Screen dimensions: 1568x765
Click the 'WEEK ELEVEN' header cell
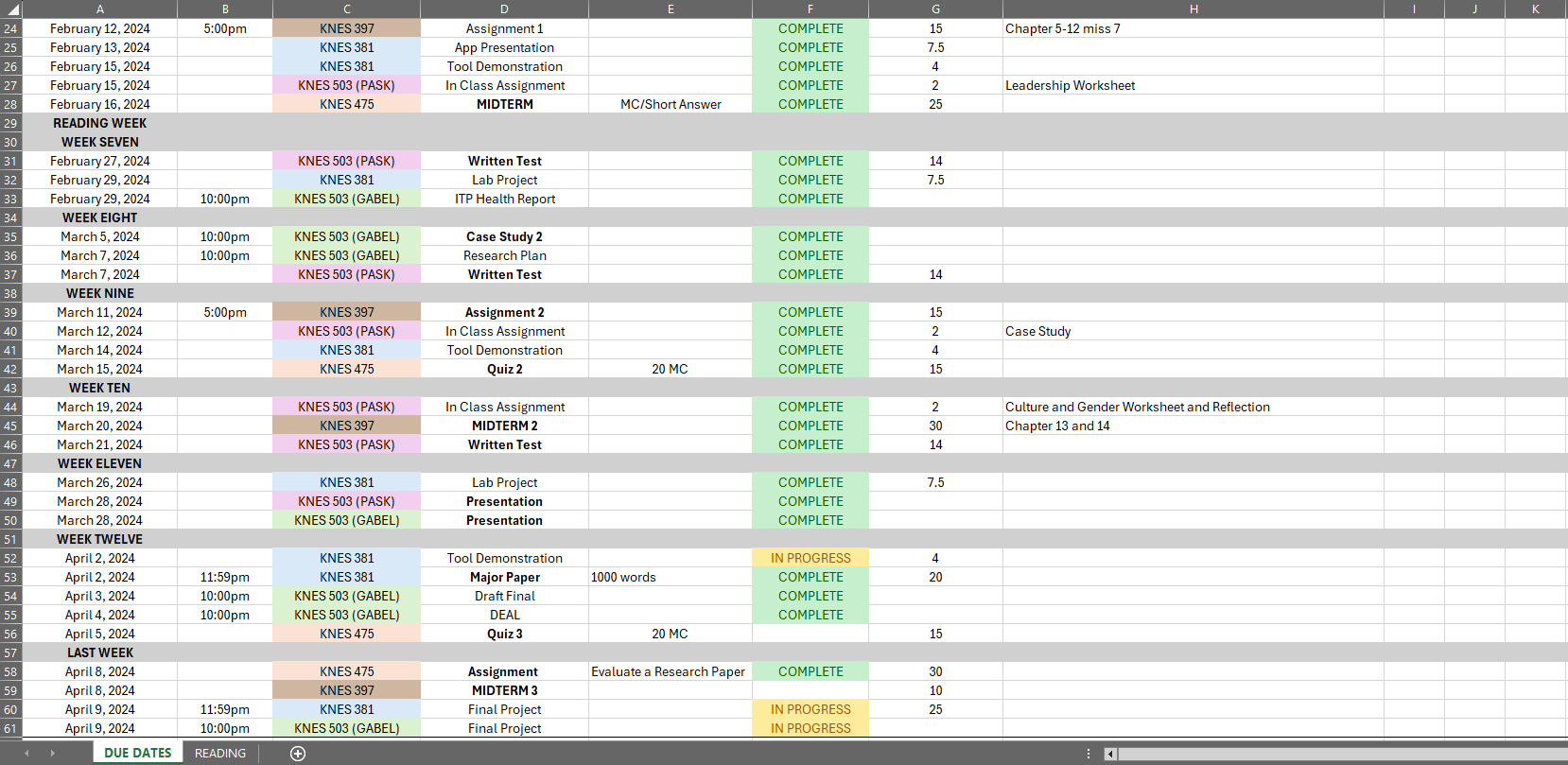pyautogui.click(x=99, y=463)
